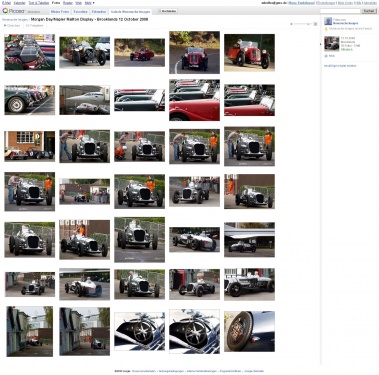The height and width of the screenshot is (375, 379).
Task: Collapse the sidebar with arrow handle
Action: tap(321, 44)
